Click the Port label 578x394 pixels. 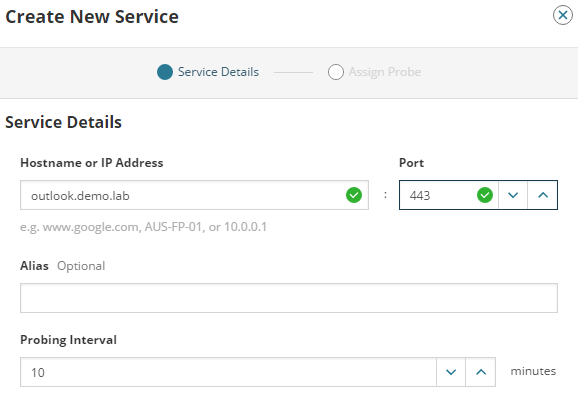click(411, 163)
